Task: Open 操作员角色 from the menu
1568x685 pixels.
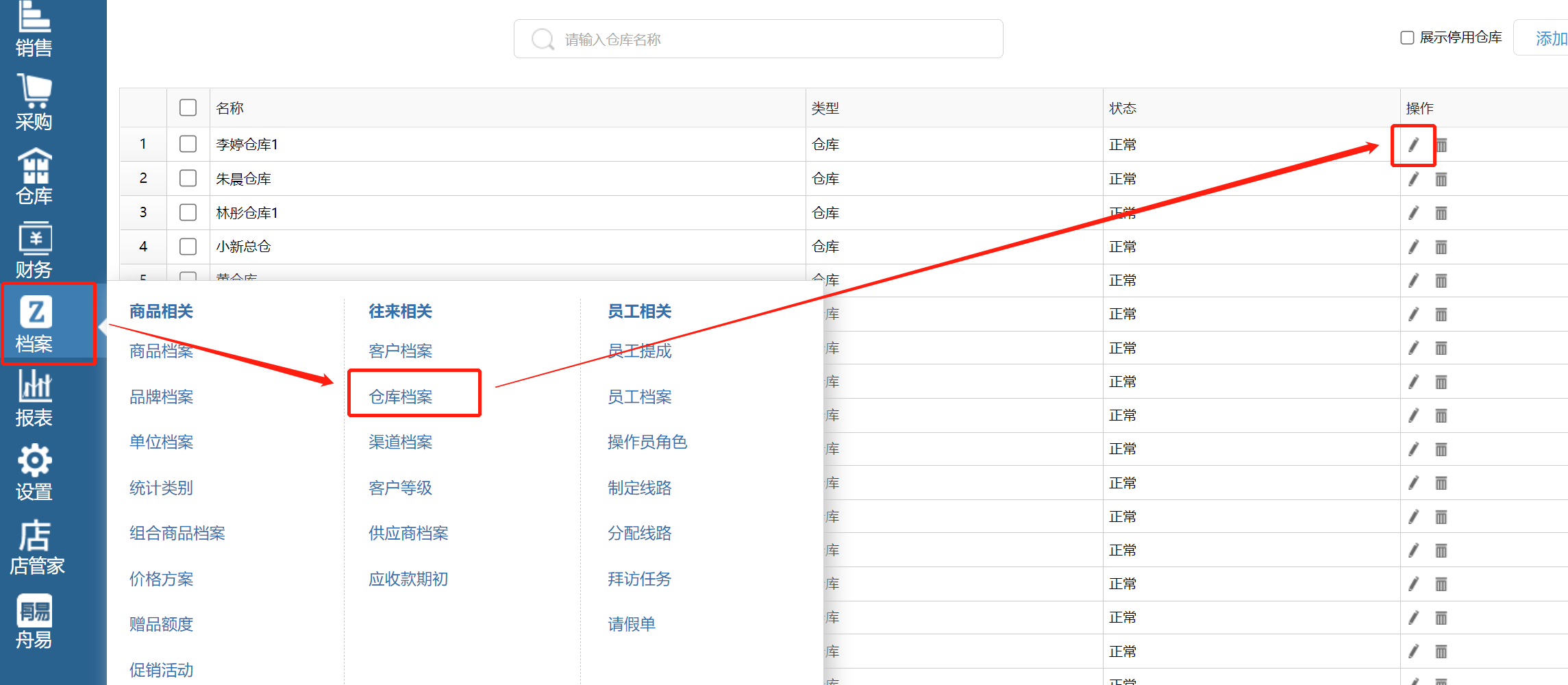Action: coord(647,442)
